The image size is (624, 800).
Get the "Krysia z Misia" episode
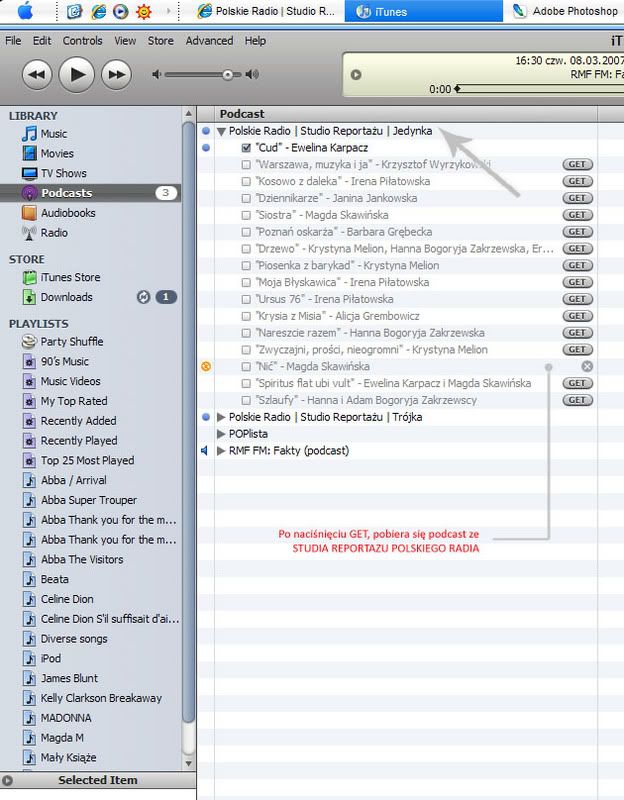click(578, 316)
